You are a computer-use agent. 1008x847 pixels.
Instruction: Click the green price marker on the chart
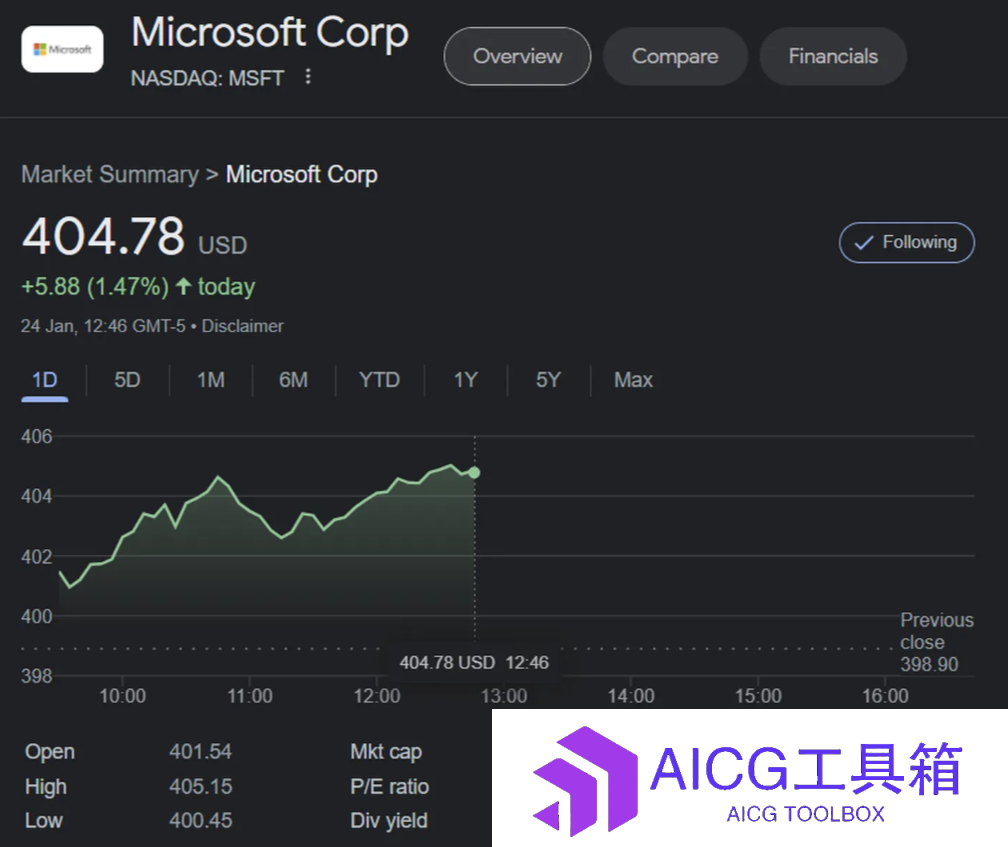[x=474, y=473]
